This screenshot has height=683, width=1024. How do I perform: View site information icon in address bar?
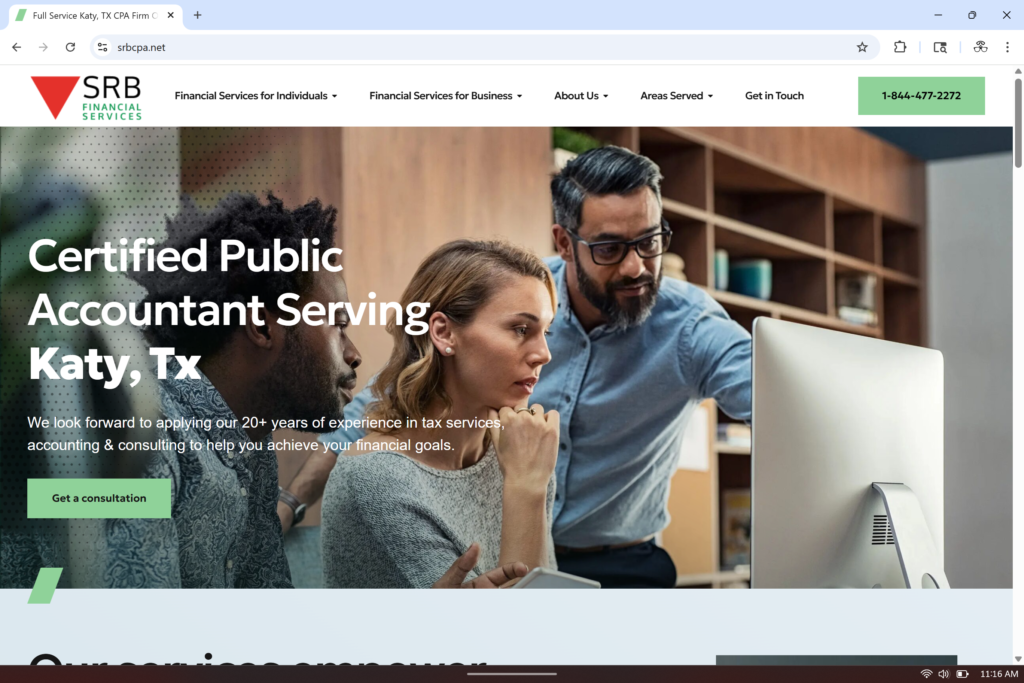(101, 47)
